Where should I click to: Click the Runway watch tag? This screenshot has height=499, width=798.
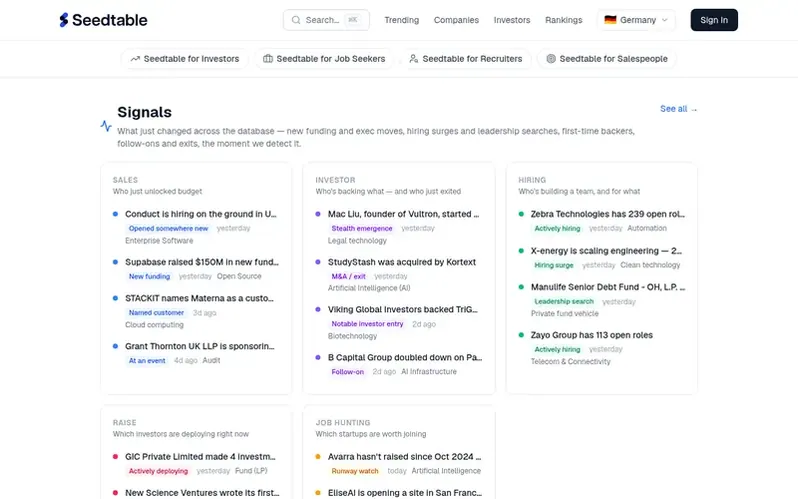(x=355, y=471)
